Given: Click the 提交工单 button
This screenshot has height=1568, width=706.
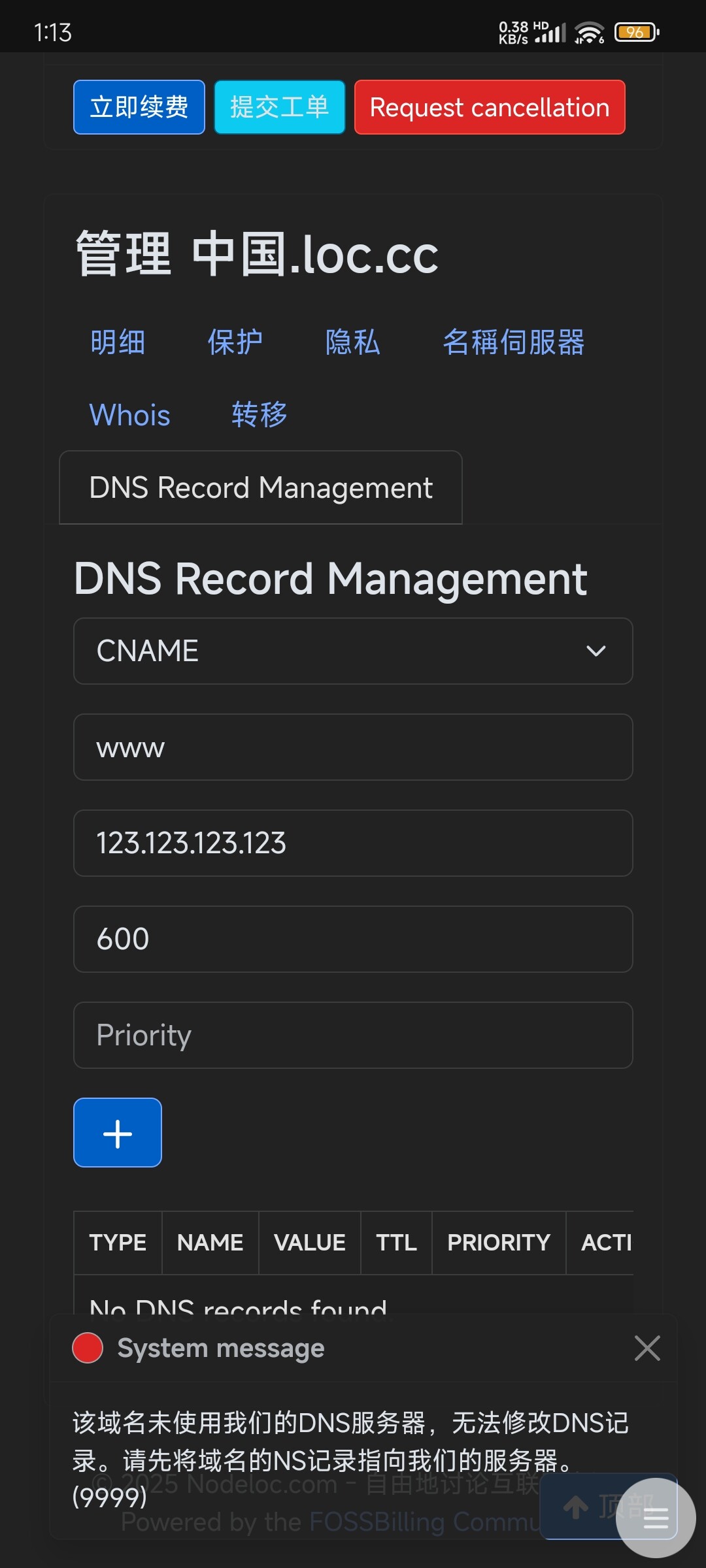Looking at the screenshot, I should click(280, 107).
